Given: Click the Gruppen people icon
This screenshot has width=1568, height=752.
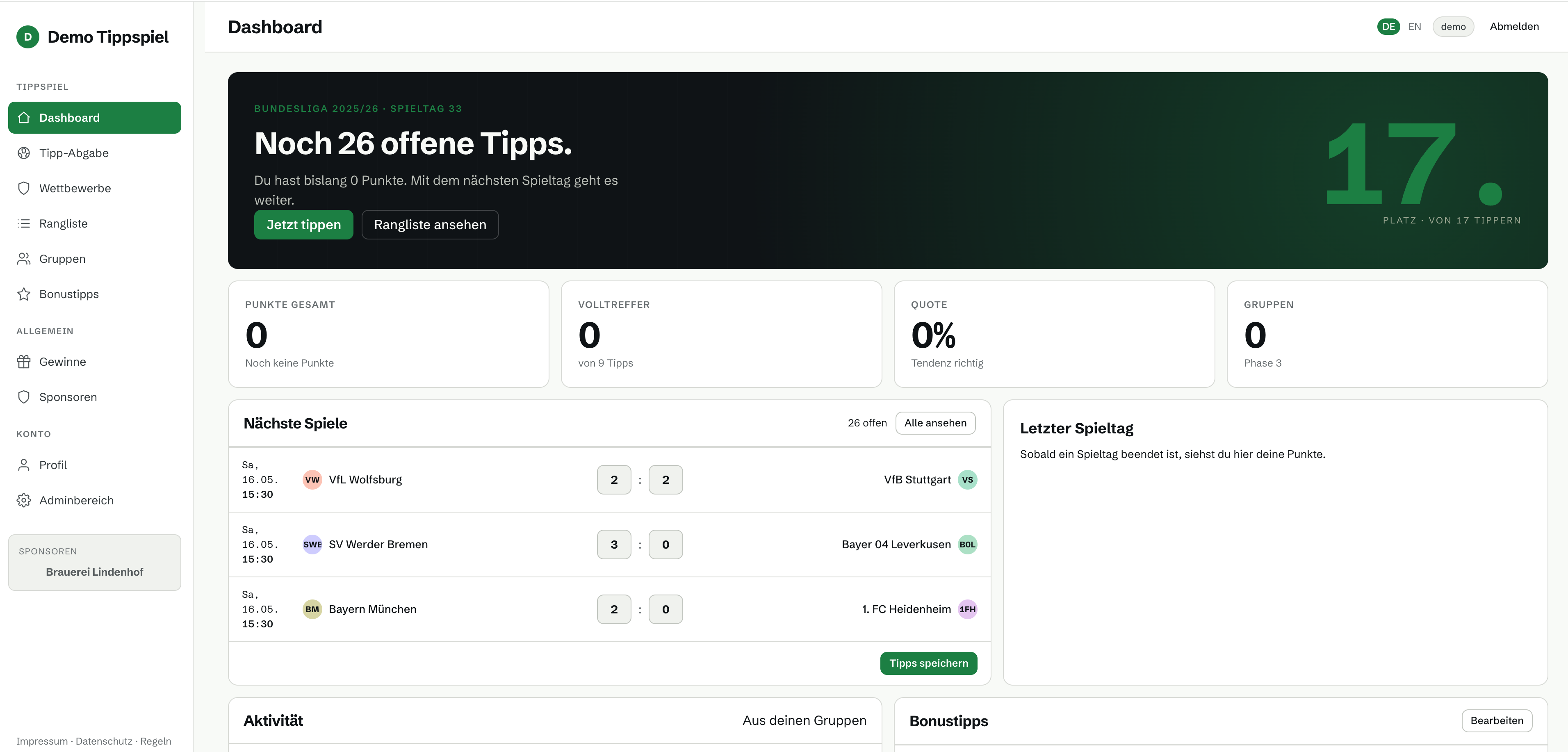Looking at the screenshot, I should 24,259.
